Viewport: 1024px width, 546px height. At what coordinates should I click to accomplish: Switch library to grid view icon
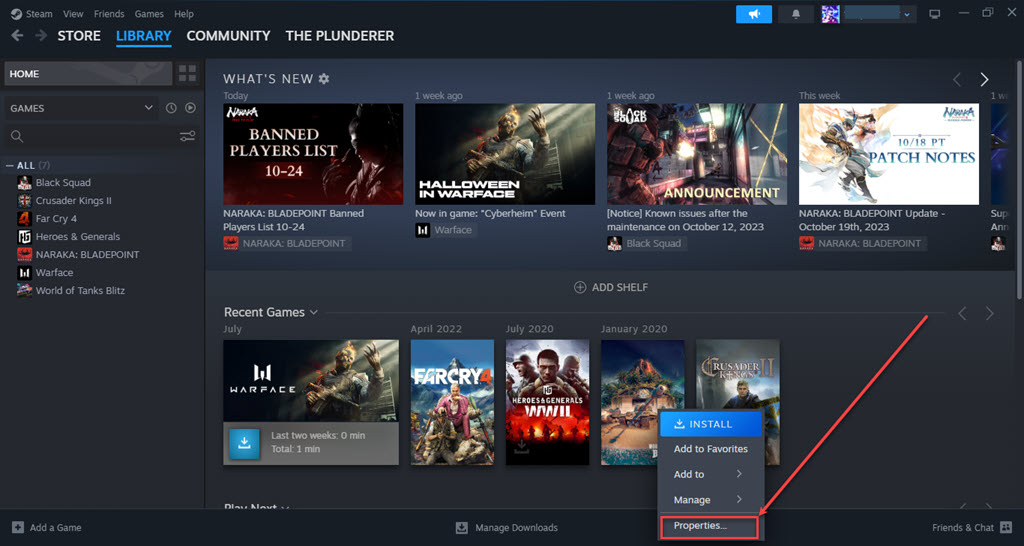pos(187,74)
